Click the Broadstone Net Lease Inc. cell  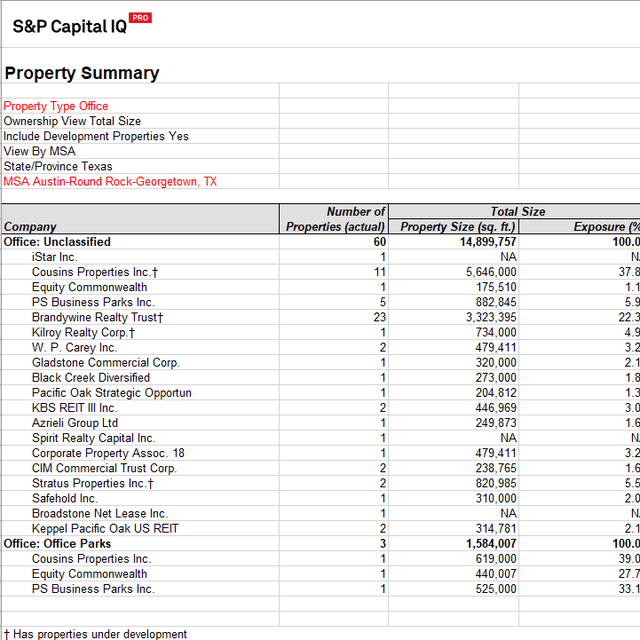click(x=141, y=513)
